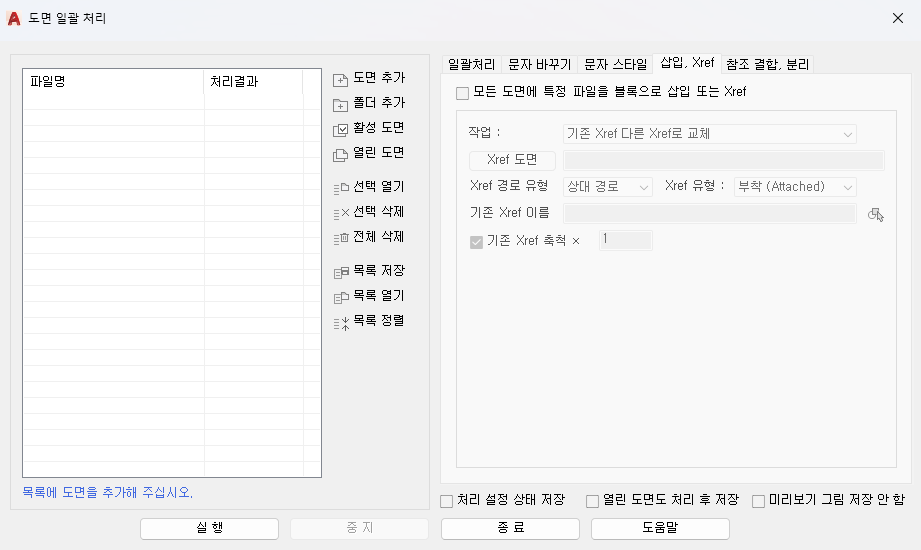Open the 작업 dropdown list
Image resolution: width=921 pixels, height=550 pixels.
coord(710,134)
